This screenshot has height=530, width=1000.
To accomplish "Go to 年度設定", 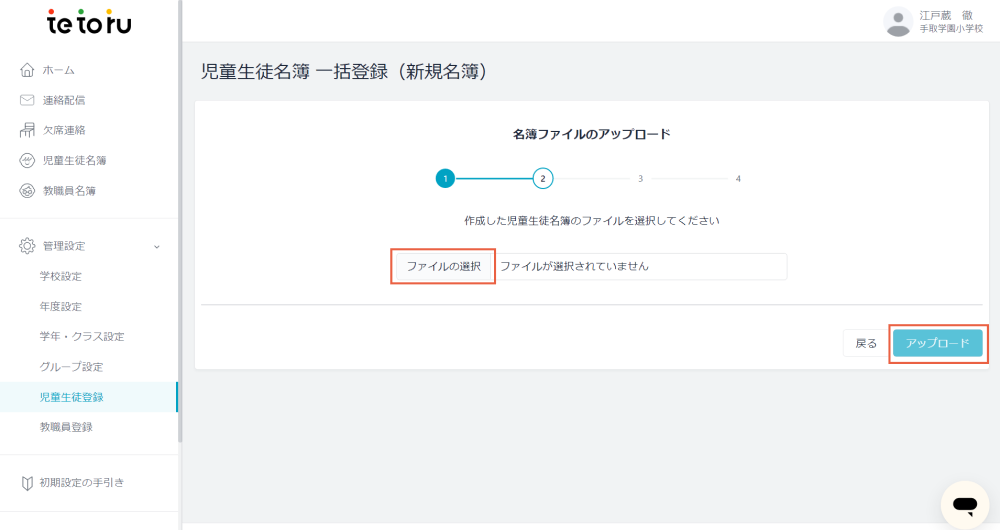I will [61, 307].
